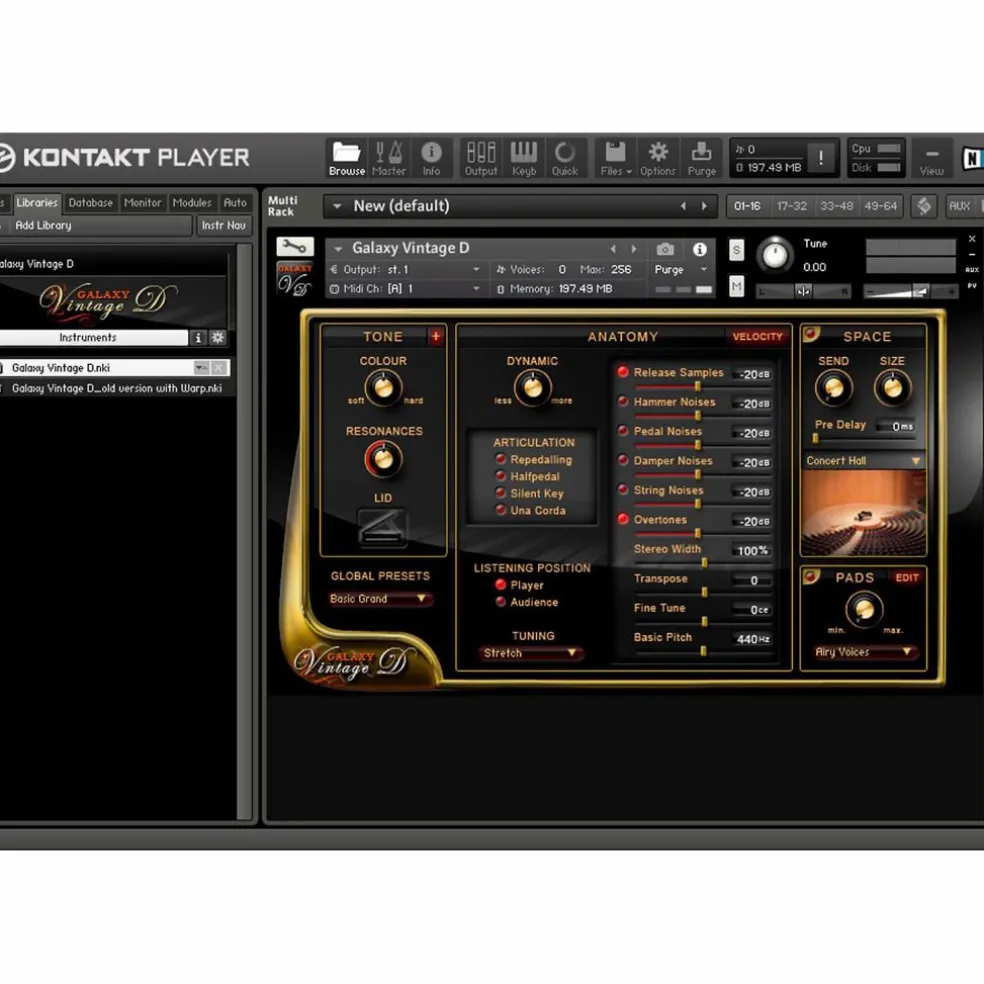Go to previous instrument preset arrow
This screenshot has height=984, width=984.
(x=613, y=249)
